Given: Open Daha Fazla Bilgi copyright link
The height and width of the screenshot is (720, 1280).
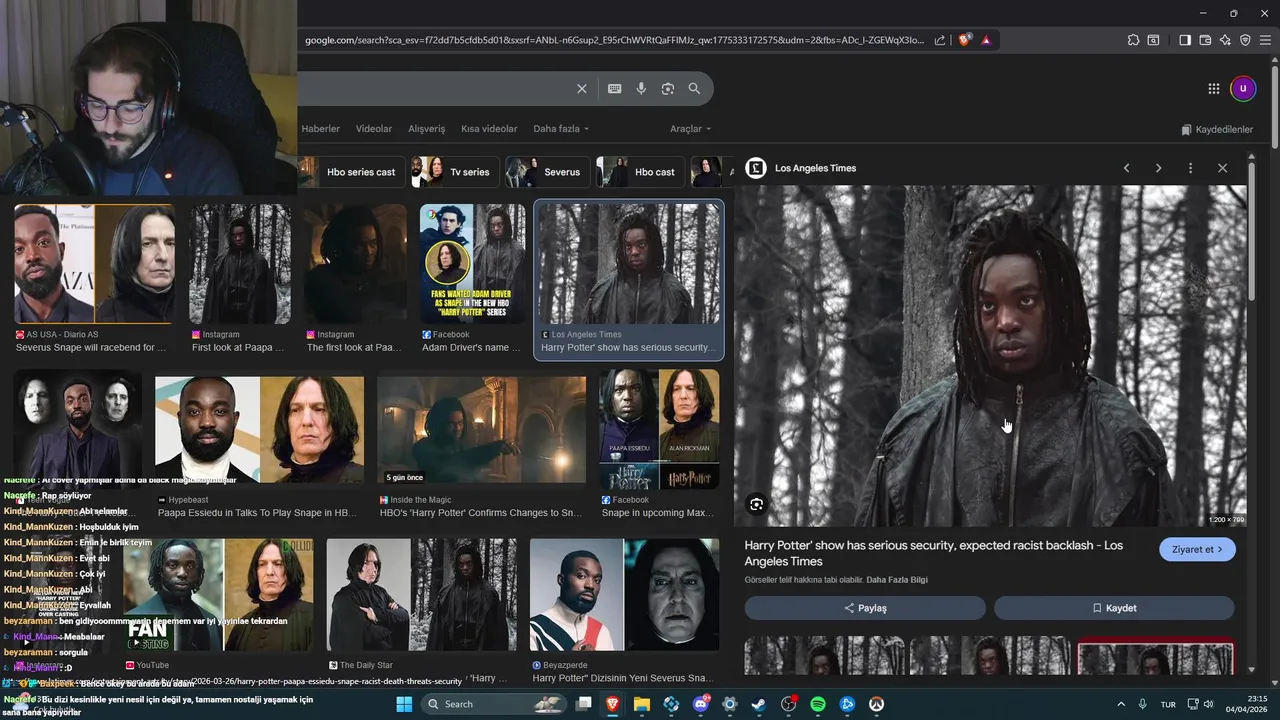Looking at the screenshot, I should pos(897,580).
